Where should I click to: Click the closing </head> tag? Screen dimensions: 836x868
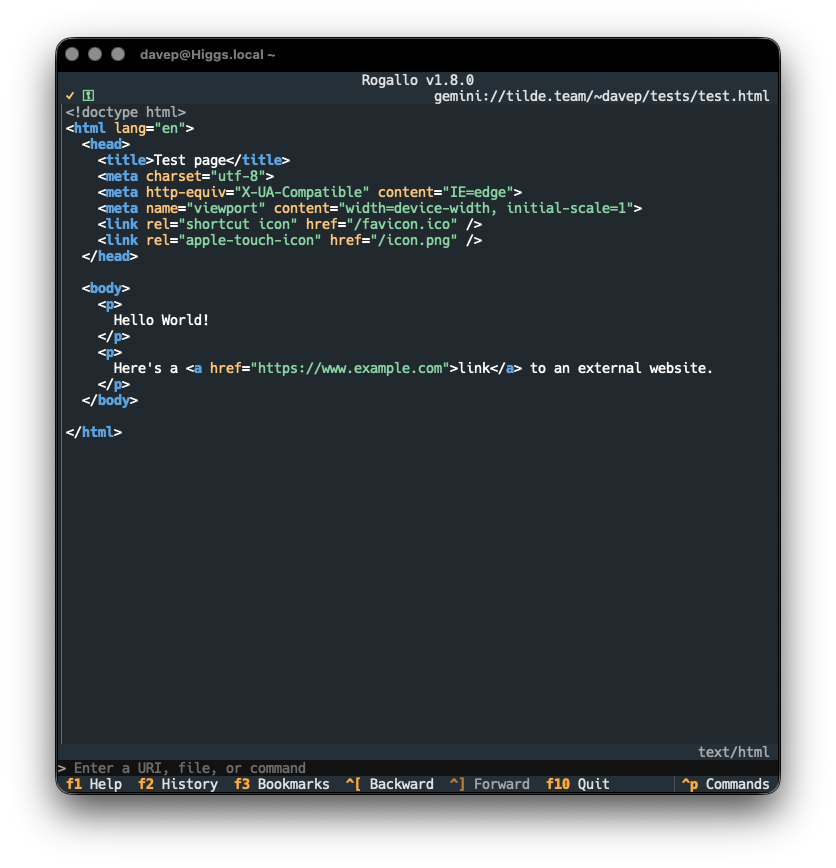110,256
